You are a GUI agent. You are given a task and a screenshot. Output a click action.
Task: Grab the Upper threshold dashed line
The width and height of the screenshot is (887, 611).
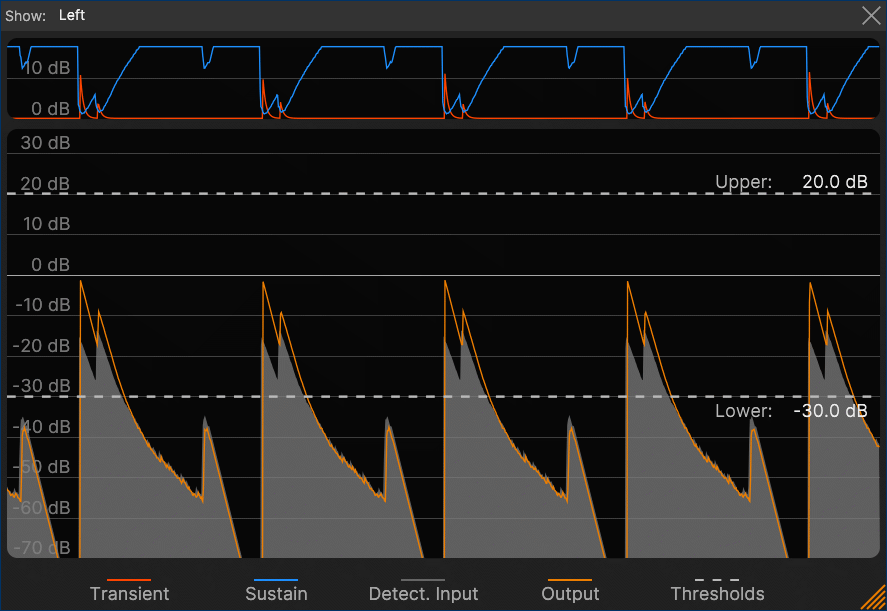coord(400,193)
